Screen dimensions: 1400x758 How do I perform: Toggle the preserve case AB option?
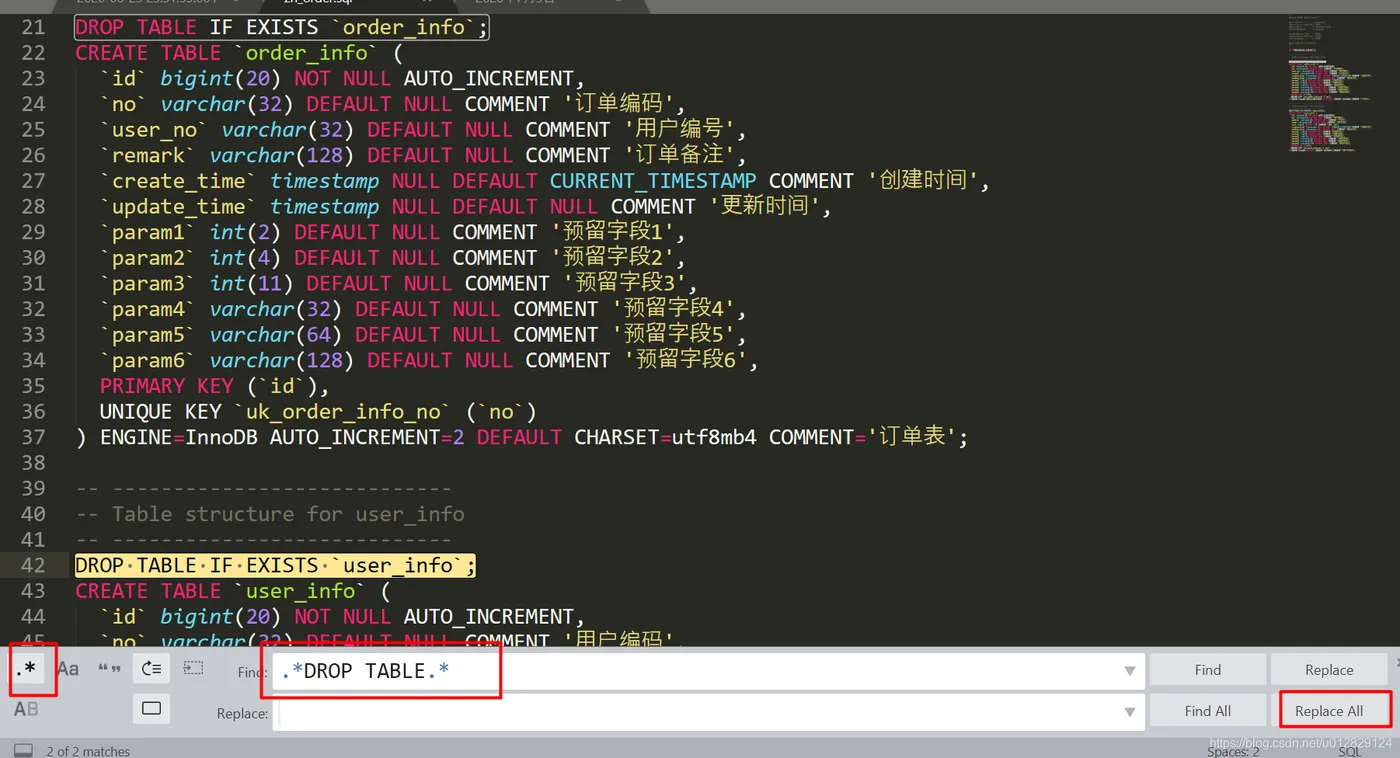(26, 709)
